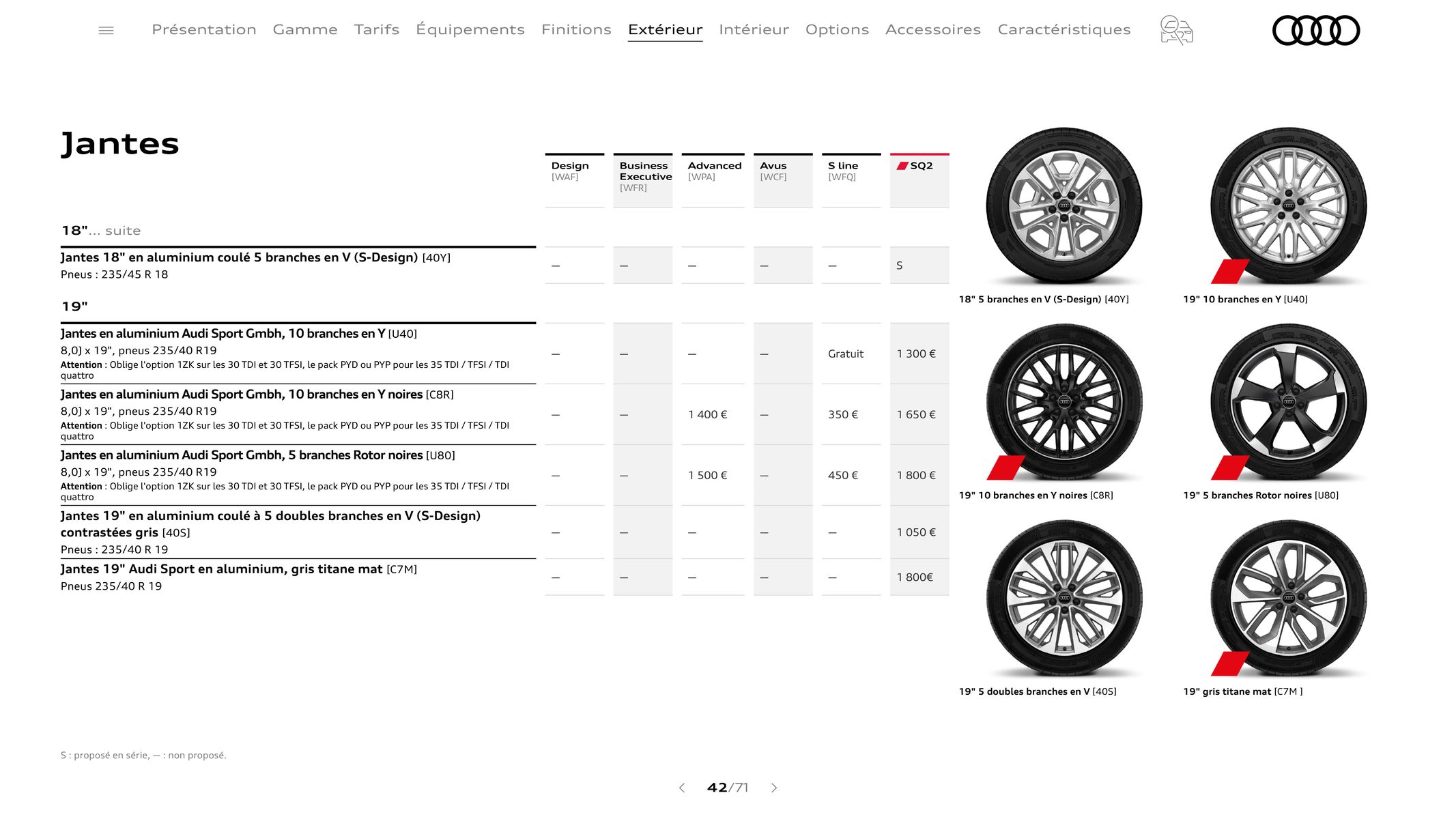Click the 1 800 € price in U80 row

pos(916,475)
